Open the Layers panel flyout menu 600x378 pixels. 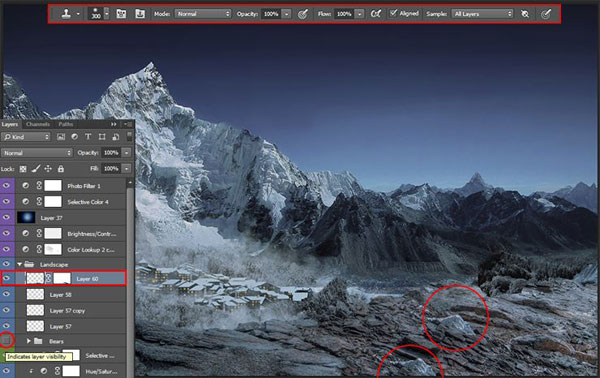(x=127, y=124)
